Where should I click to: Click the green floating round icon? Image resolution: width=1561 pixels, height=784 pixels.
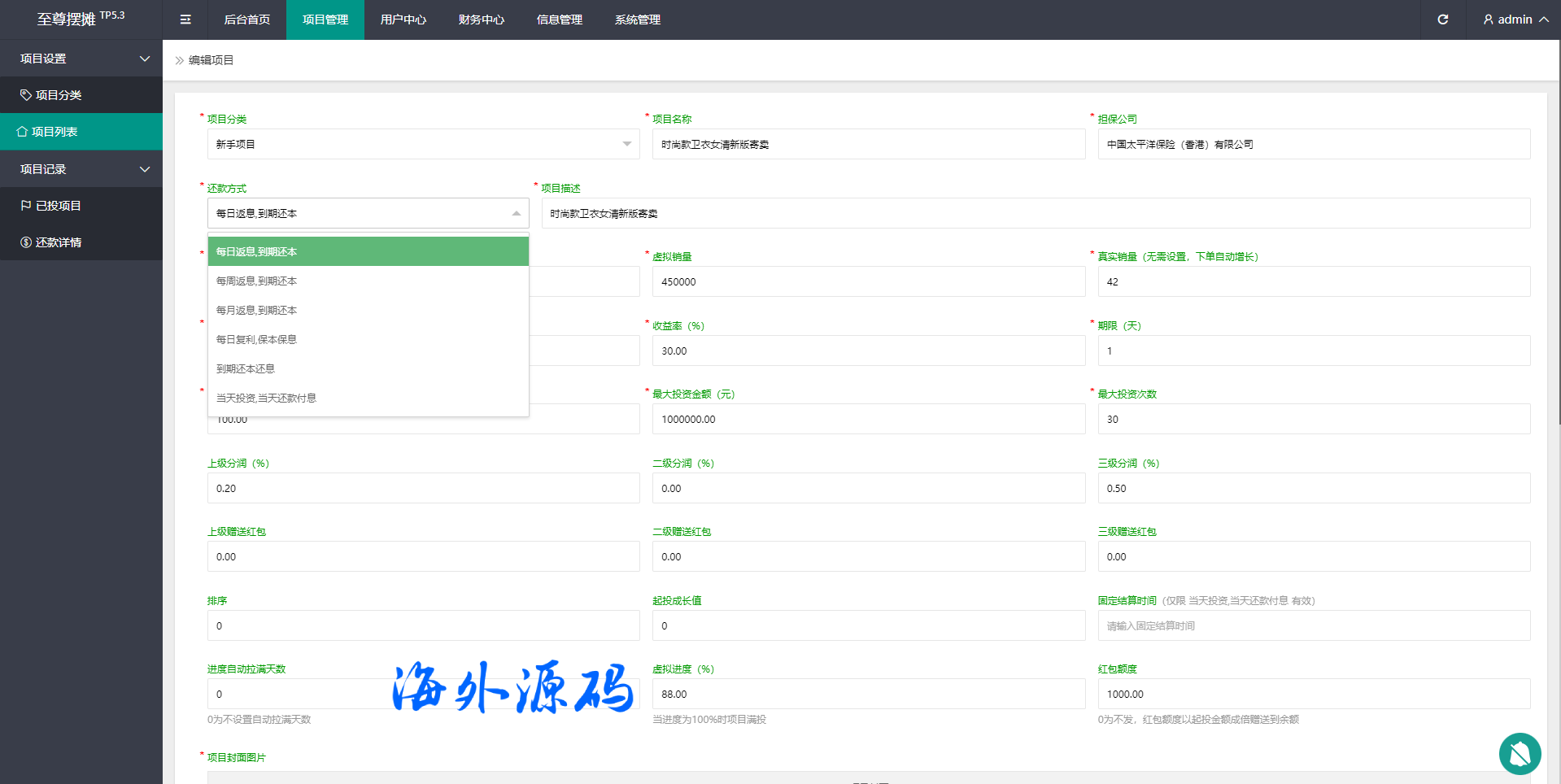1520,754
